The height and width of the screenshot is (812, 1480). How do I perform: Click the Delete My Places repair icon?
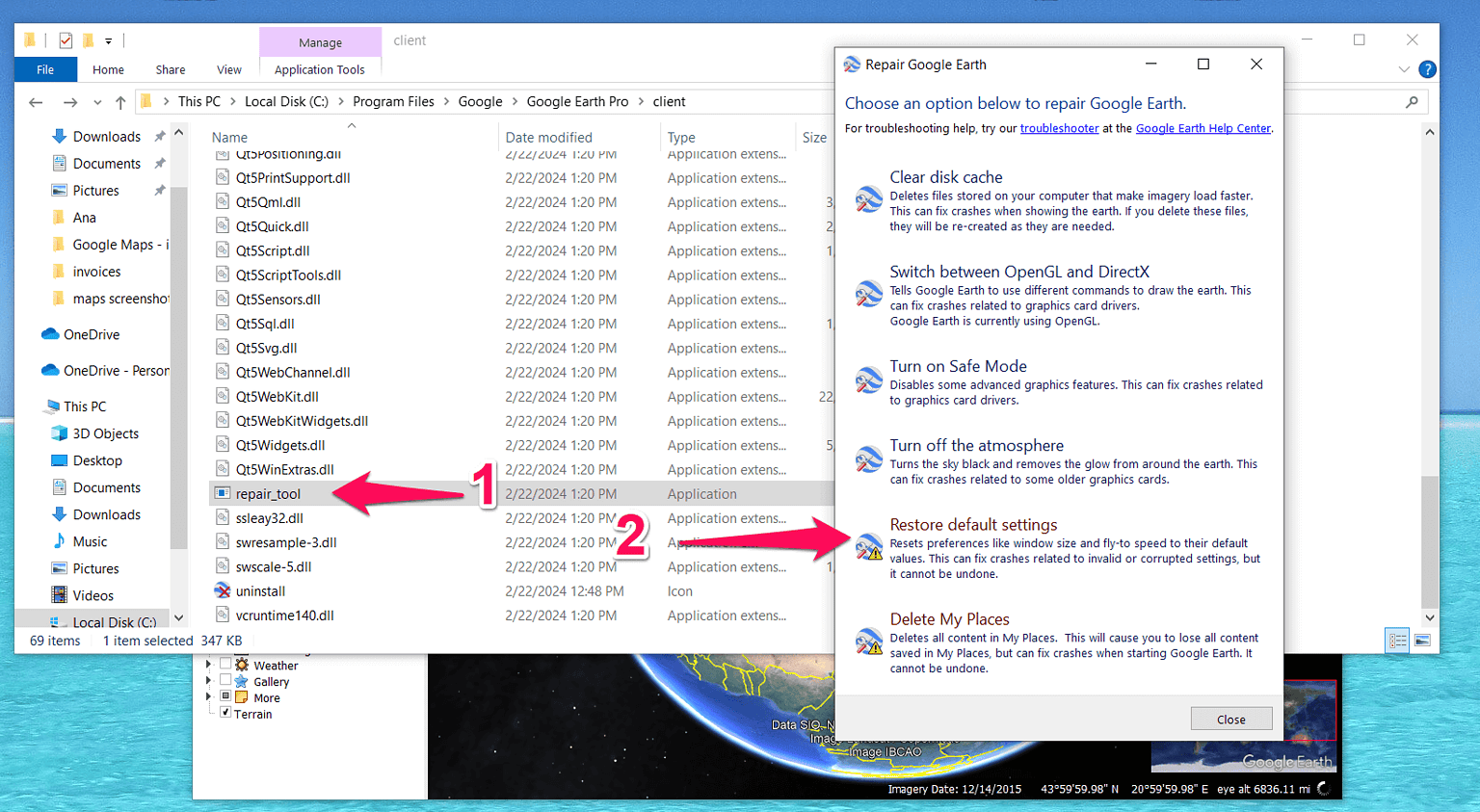click(x=868, y=642)
